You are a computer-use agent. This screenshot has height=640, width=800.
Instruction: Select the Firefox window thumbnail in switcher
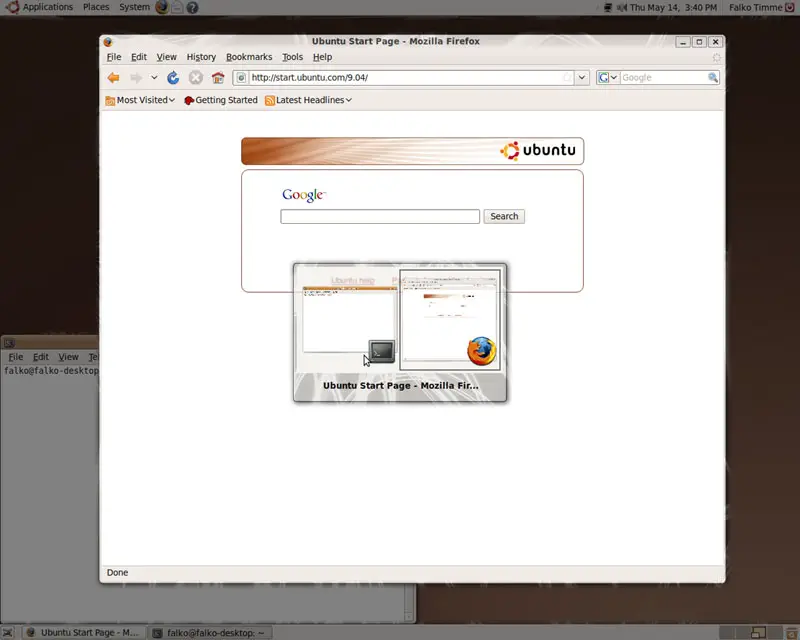point(449,319)
